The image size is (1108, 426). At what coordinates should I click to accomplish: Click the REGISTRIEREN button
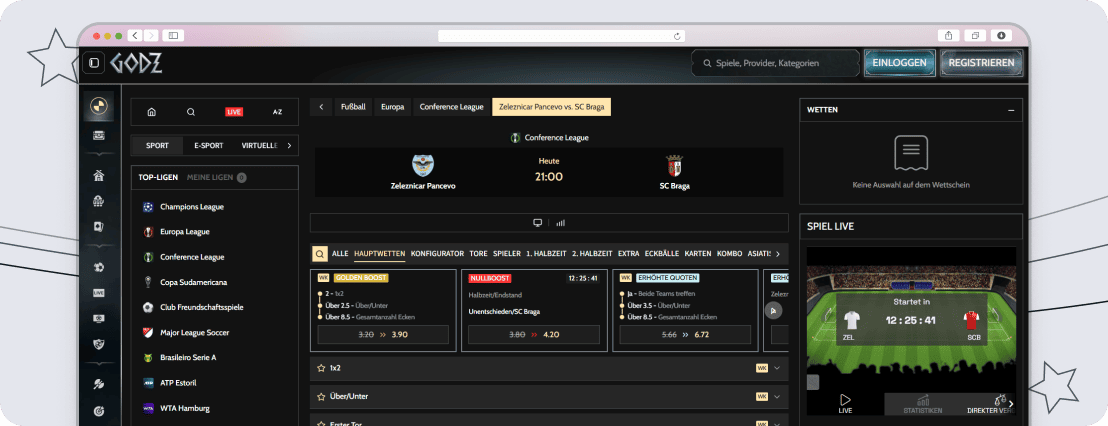[x=982, y=63]
